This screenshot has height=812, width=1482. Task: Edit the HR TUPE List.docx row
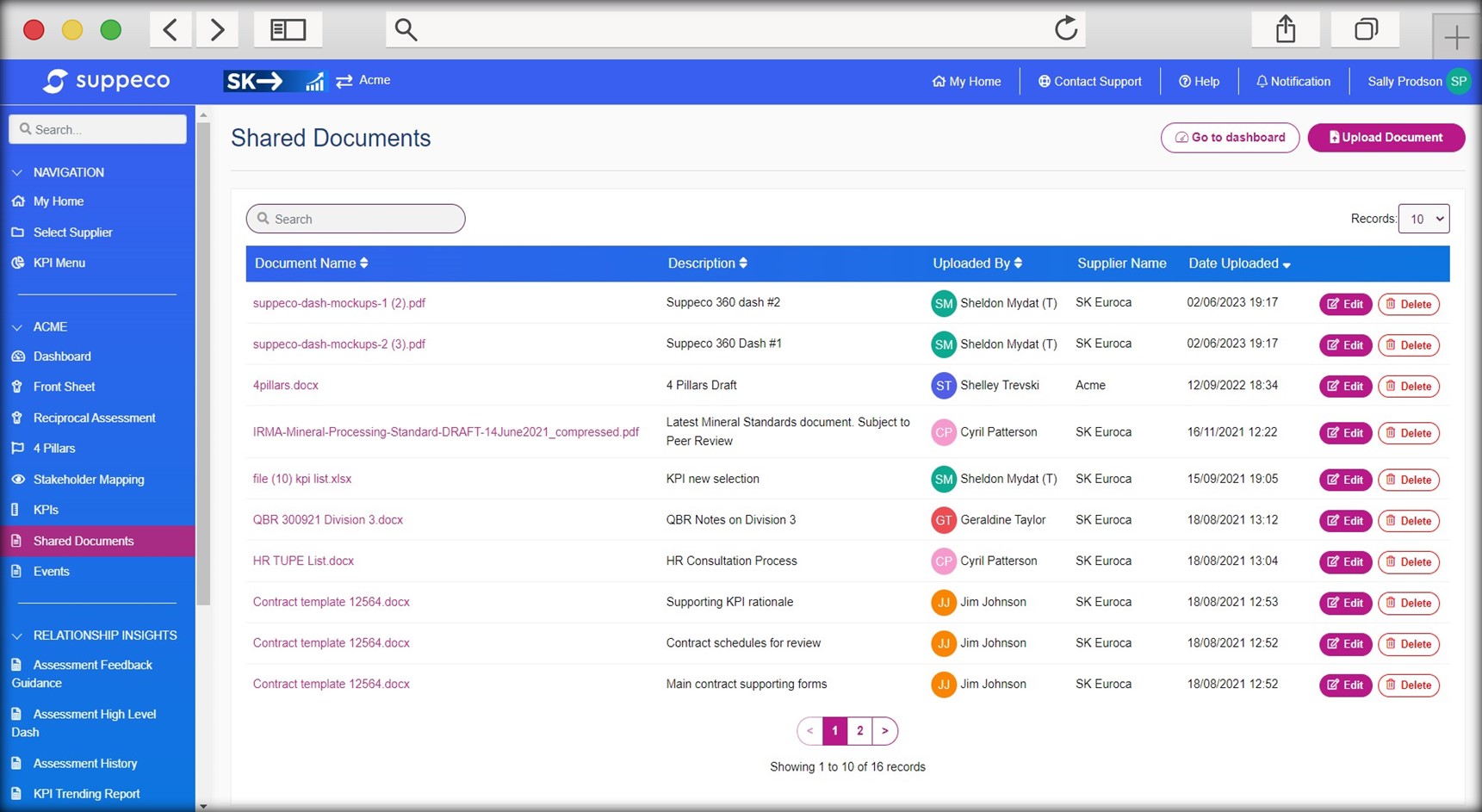coord(1345,562)
